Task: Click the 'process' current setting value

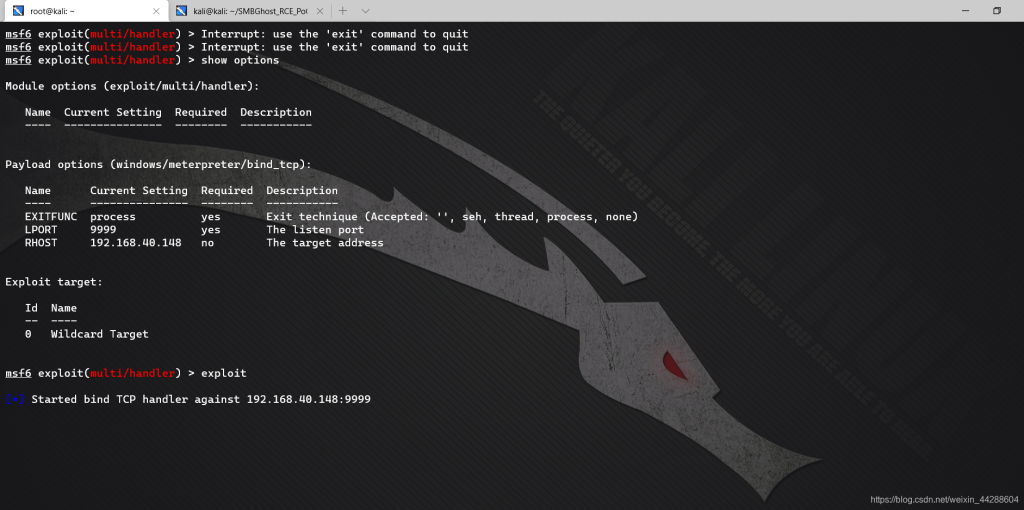Action: 113,217
